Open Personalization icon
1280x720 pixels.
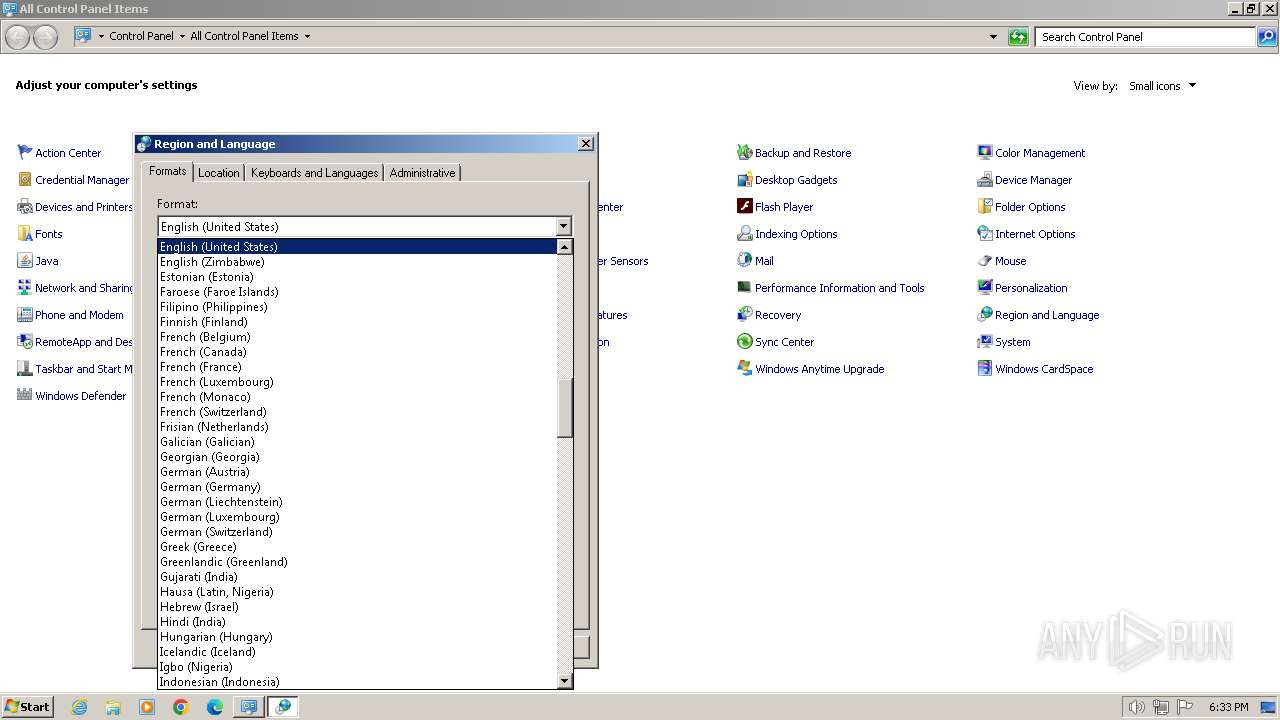[985, 288]
